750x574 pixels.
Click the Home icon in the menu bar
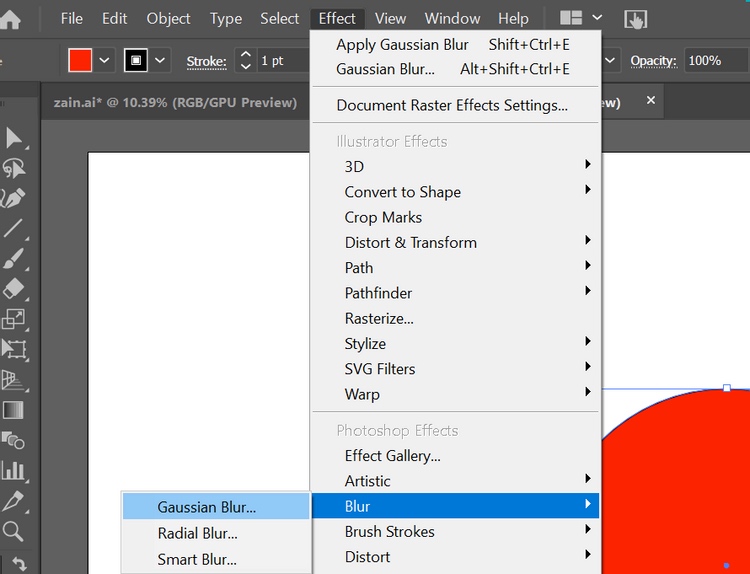tap(10, 20)
